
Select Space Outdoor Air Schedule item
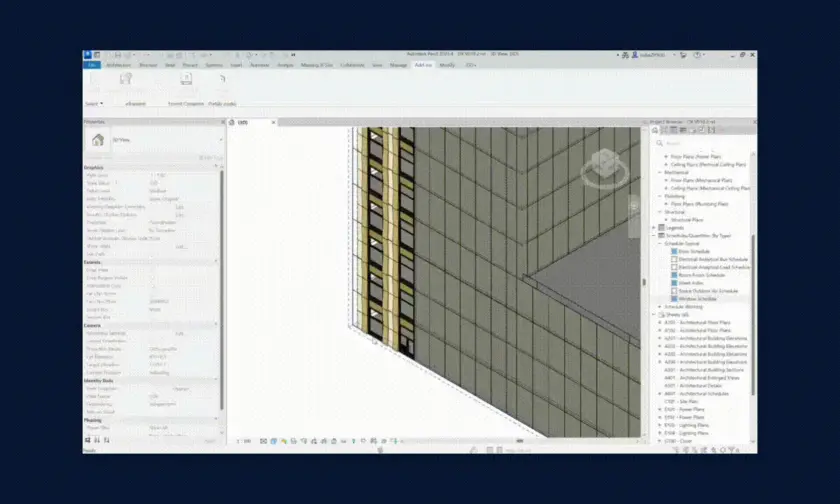708,291
